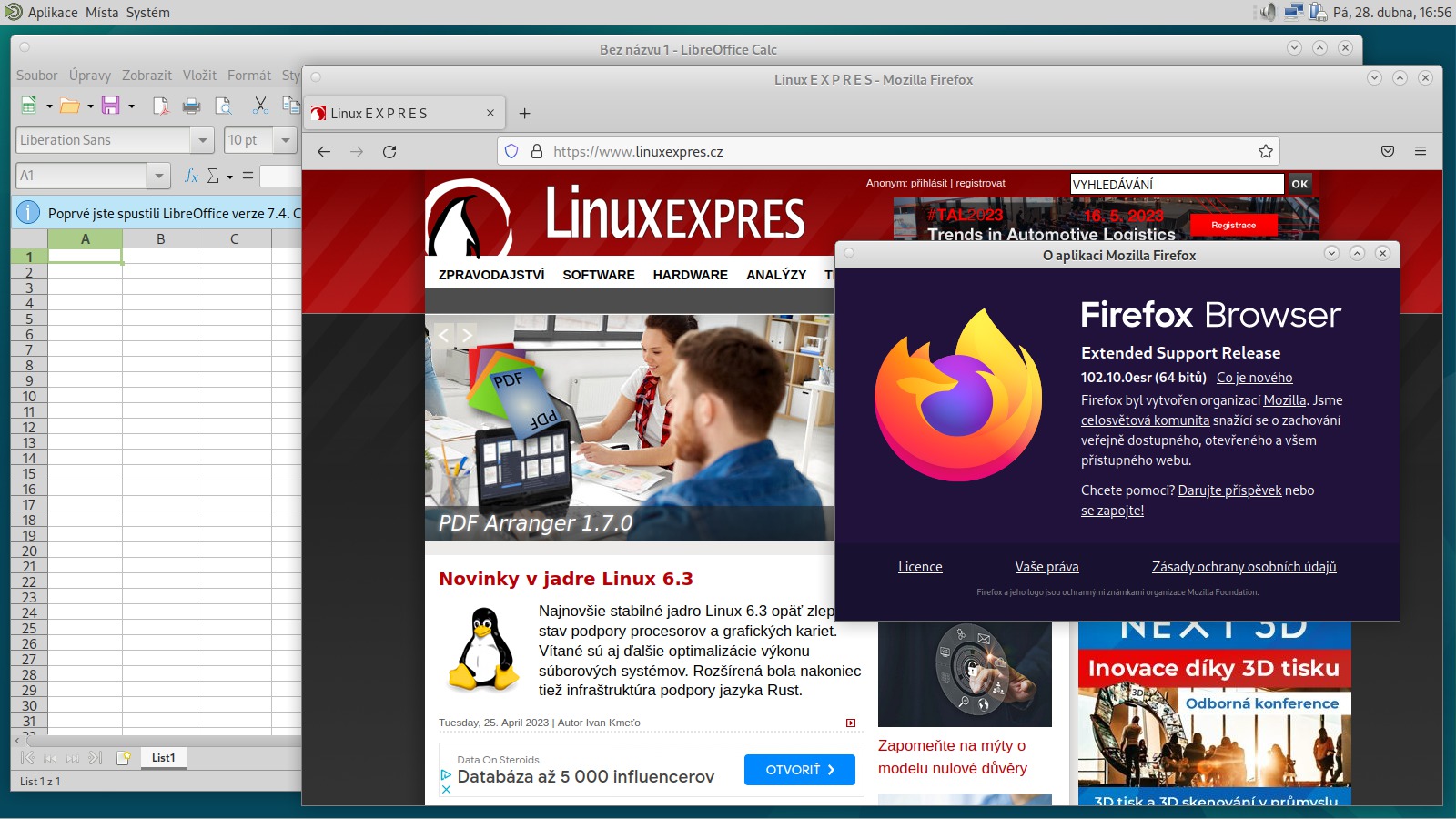The height and width of the screenshot is (819, 1456).
Task: Click the OK search button on website
Action: click(1299, 184)
